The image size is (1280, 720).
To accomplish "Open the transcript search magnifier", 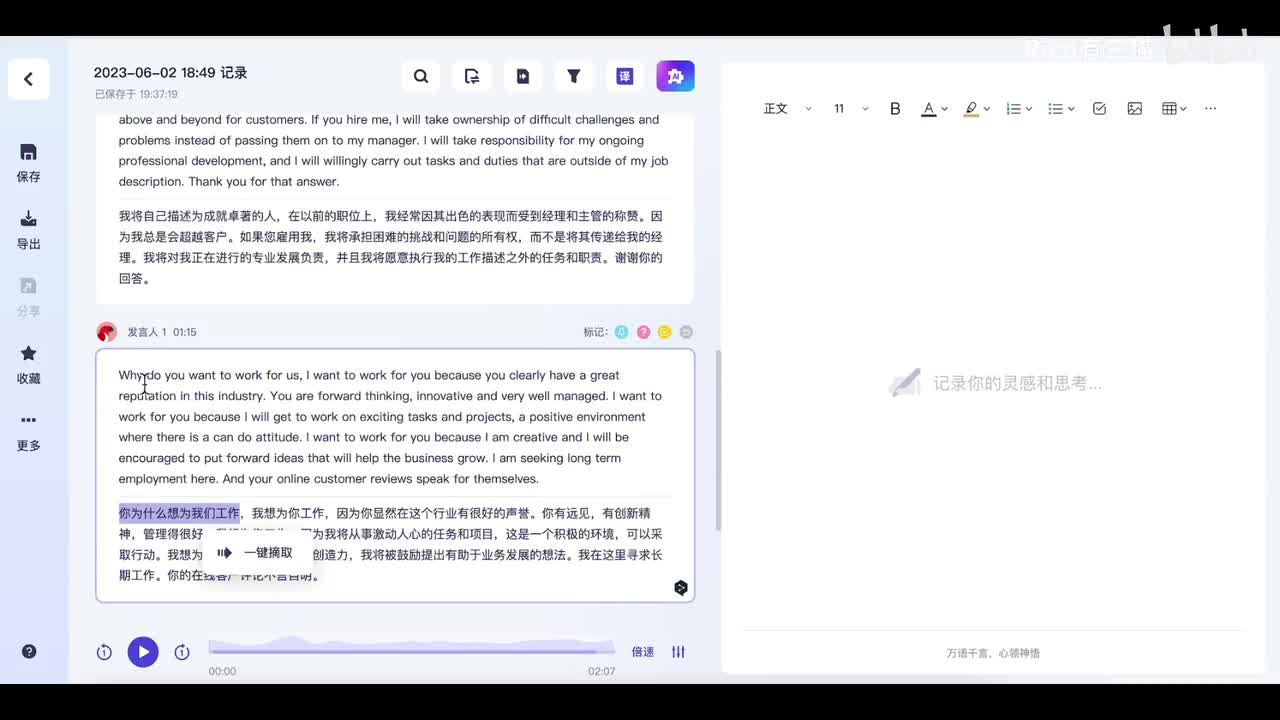I will pyautogui.click(x=421, y=76).
